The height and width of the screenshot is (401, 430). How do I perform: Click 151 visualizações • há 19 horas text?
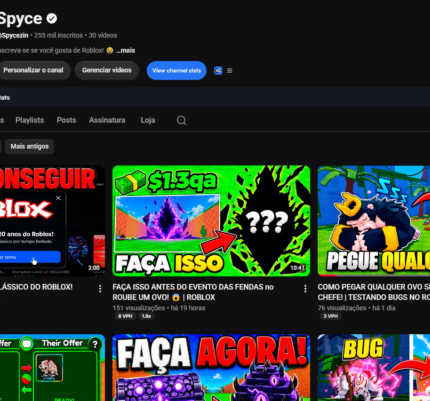[159, 308]
